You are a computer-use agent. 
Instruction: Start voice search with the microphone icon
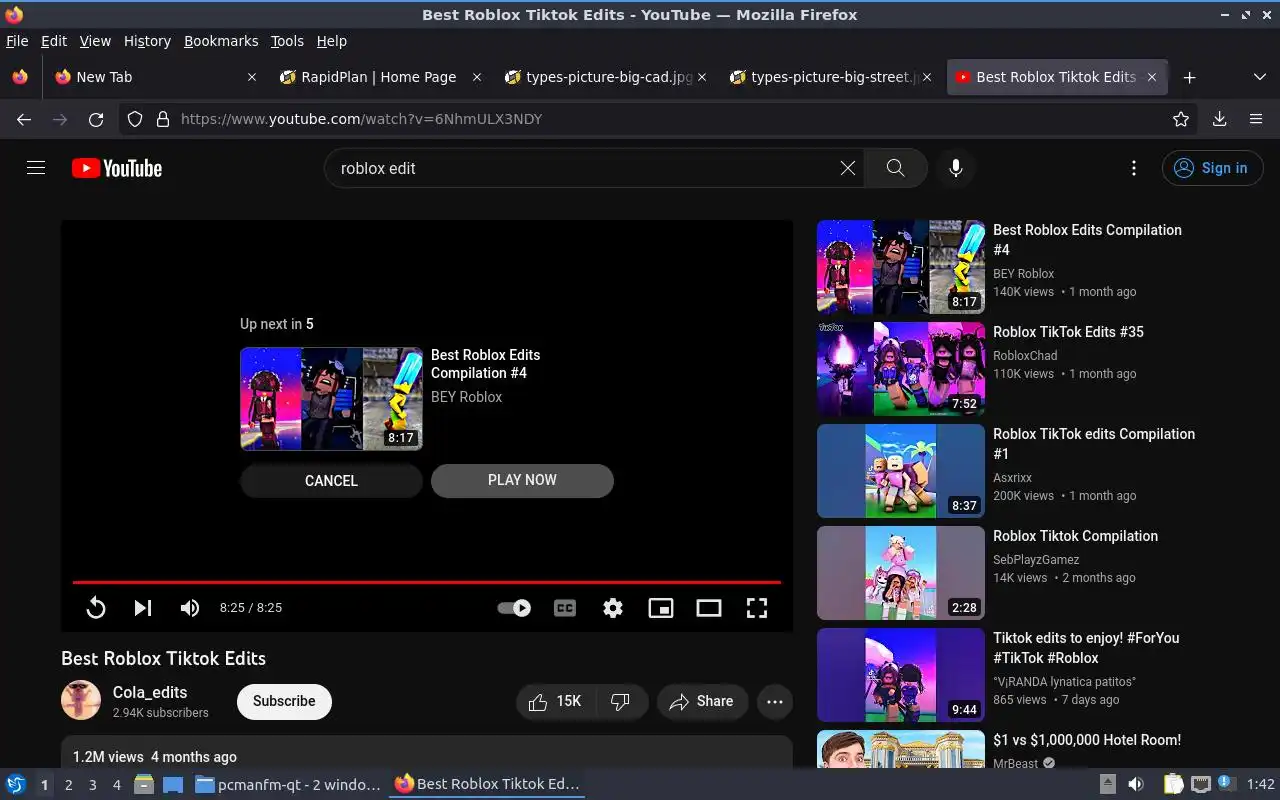coord(956,168)
